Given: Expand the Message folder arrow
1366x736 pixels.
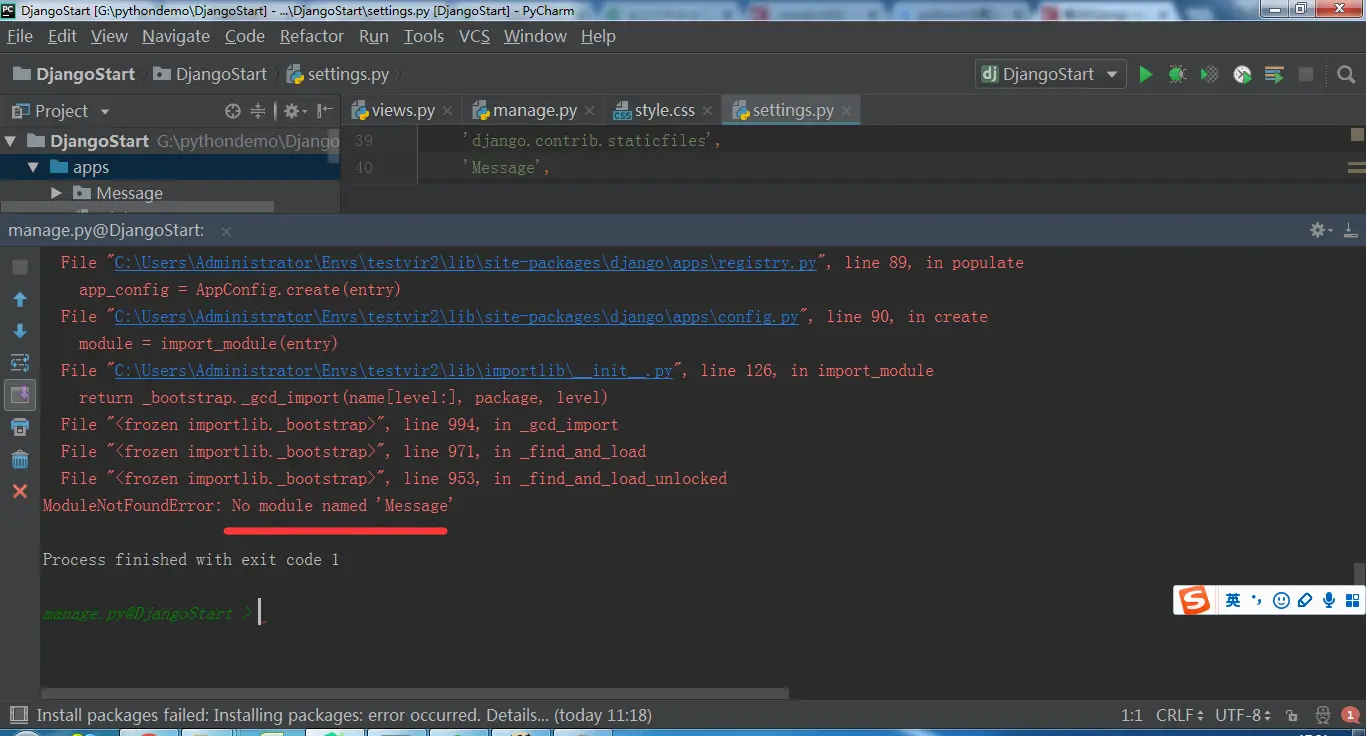Looking at the screenshot, I should coord(56,193).
